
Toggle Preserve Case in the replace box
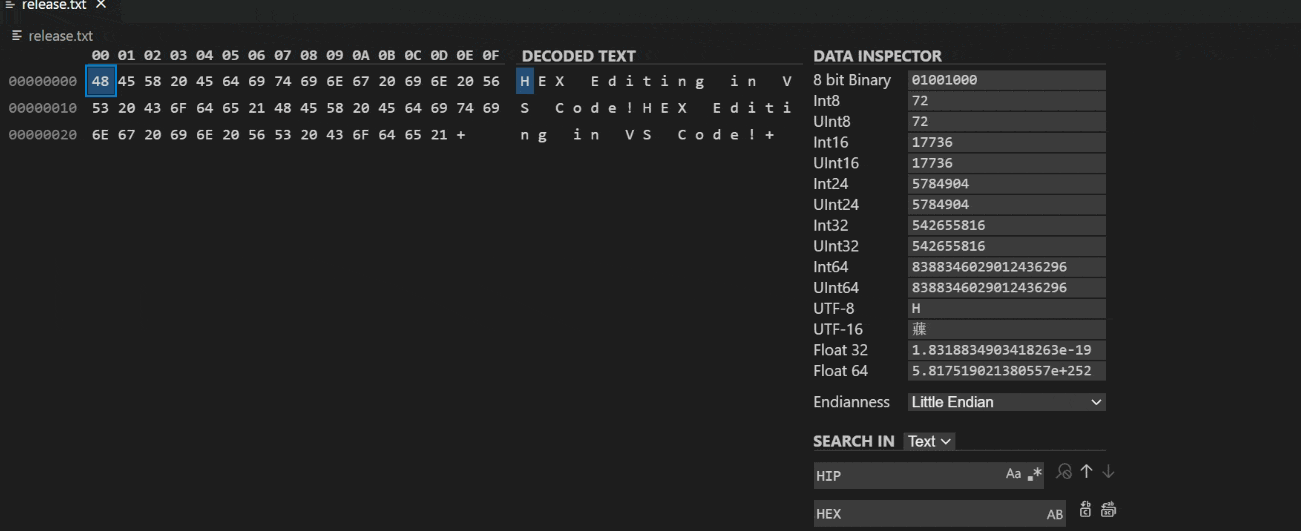pyautogui.click(x=1054, y=514)
